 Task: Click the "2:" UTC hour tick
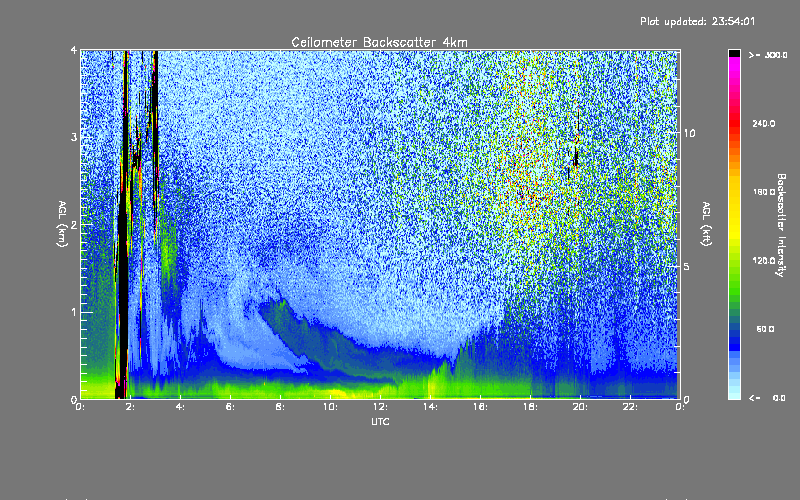click(131, 407)
